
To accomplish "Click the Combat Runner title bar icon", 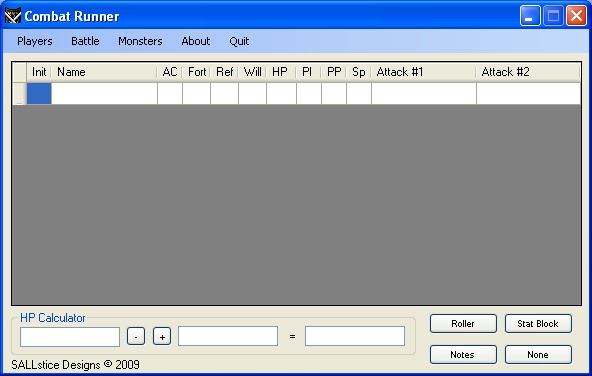I will click(x=12, y=16).
